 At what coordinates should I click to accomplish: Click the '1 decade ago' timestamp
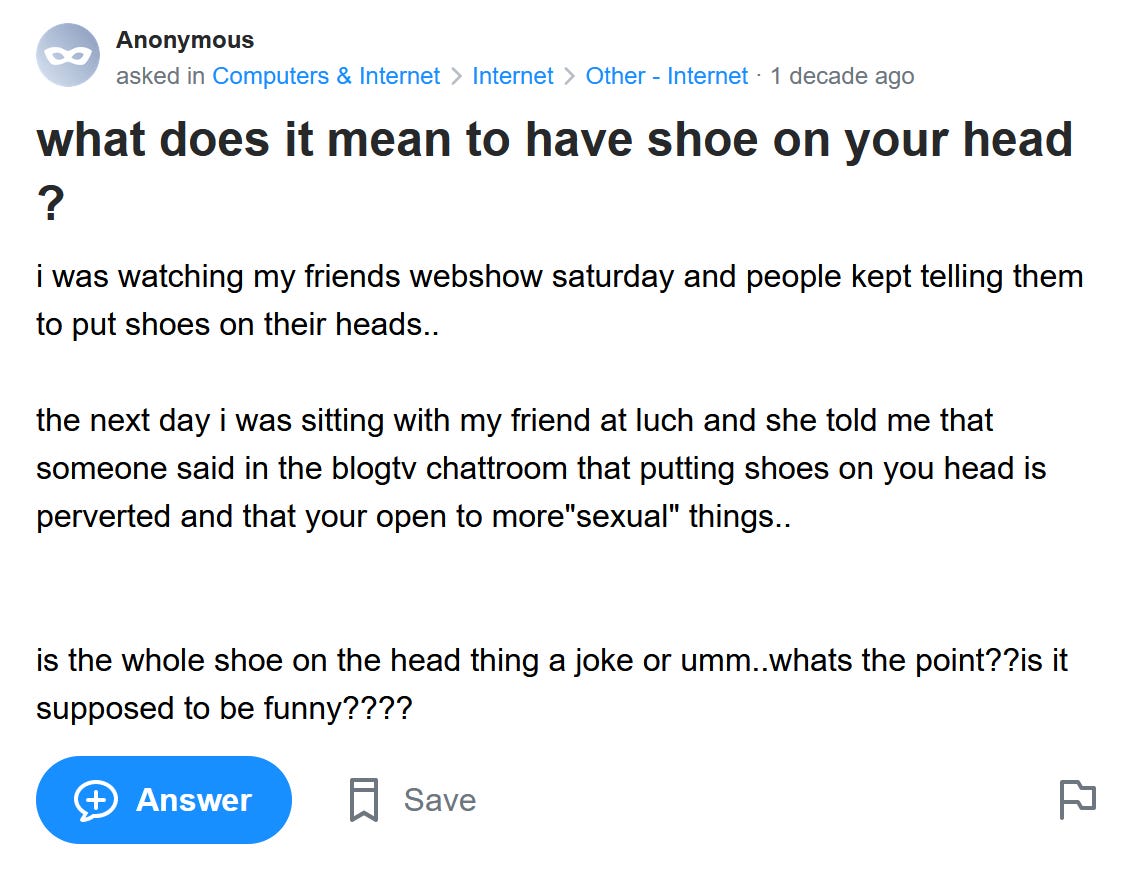pyautogui.click(x=841, y=76)
